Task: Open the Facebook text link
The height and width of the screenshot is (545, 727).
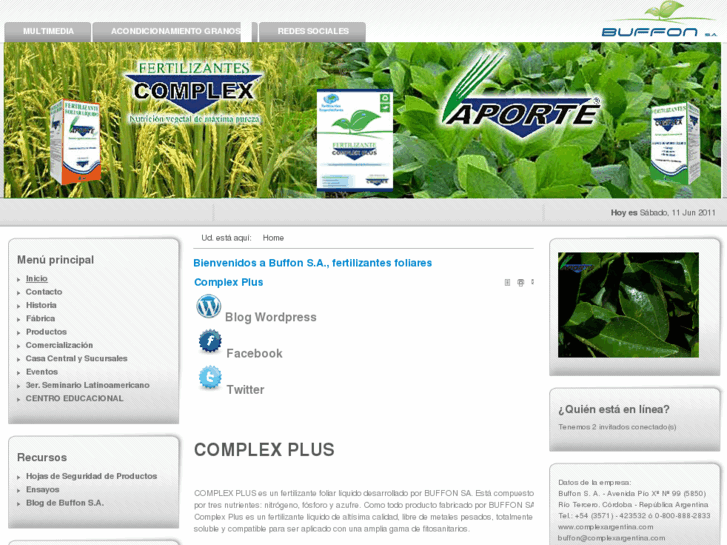Action: (x=255, y=353)
